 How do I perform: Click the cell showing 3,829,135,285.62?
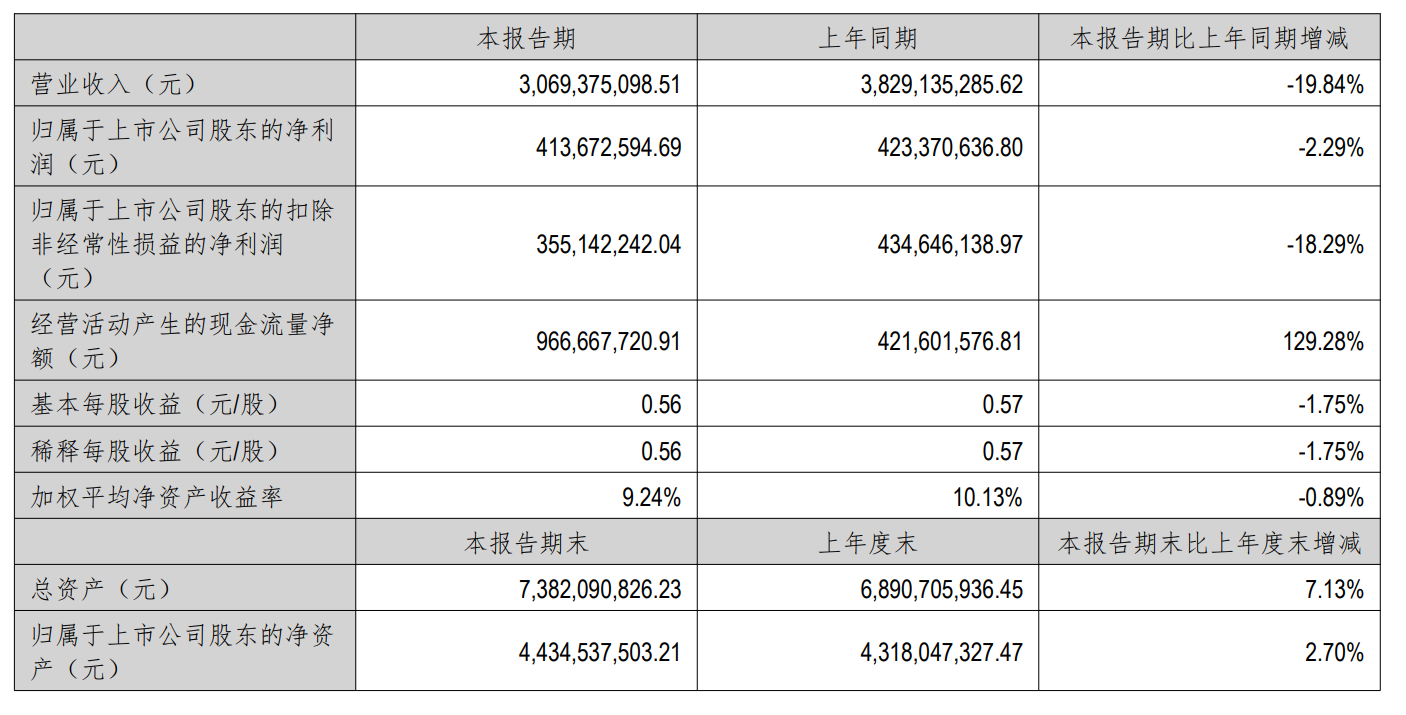pos(942,84)
